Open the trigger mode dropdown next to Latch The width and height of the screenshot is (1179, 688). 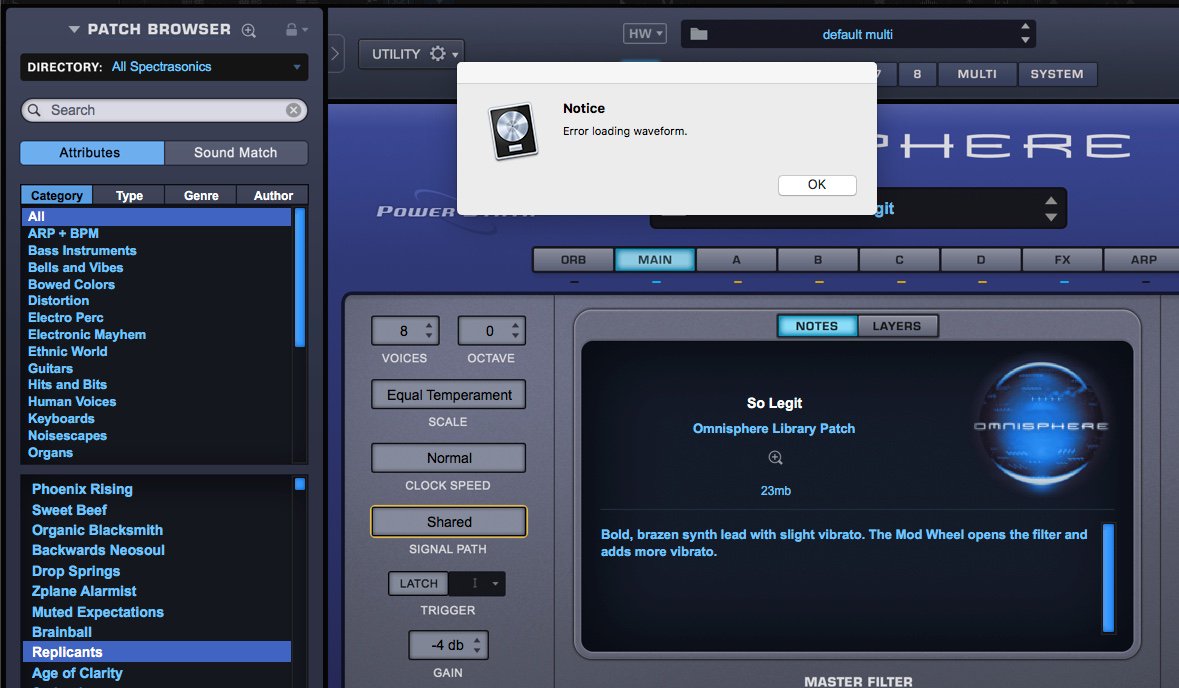pos(477,583)
